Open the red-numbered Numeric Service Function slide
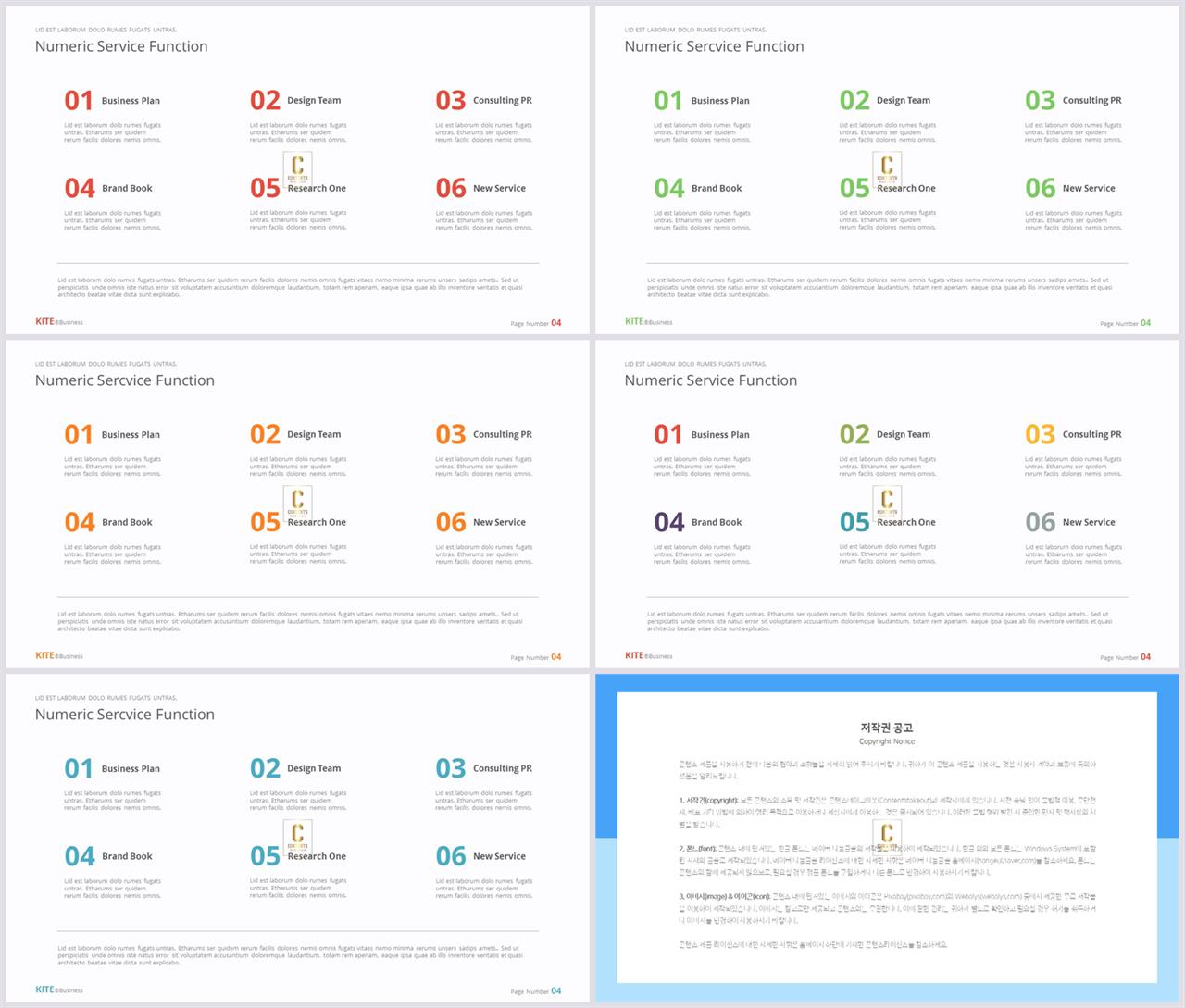The width and height of the screenshot is (1185, 1008). click(x=297, y=170)
